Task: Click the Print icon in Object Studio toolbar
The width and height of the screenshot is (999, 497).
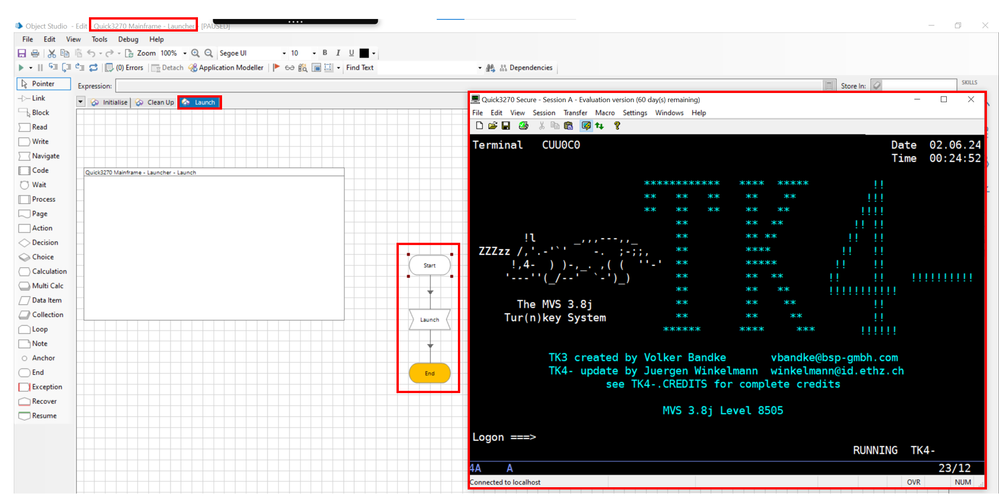Action: [x=36, y=53]
